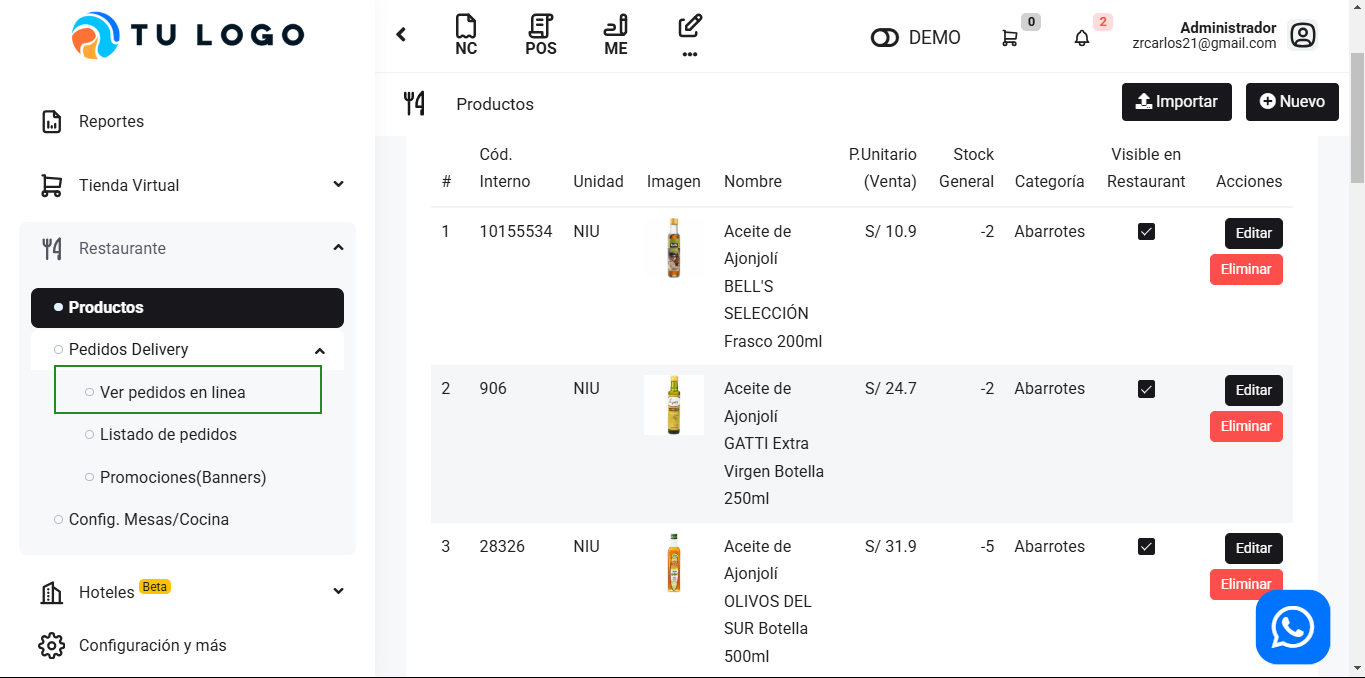Click the Administrador user profile avatar
This screenshot has width=1365, height=678.
(1302, 36)
